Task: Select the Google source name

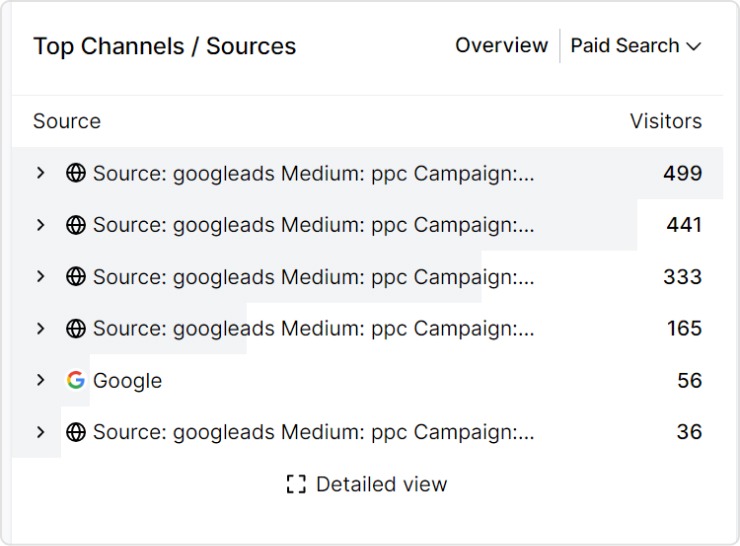Action: click(127, 381)
